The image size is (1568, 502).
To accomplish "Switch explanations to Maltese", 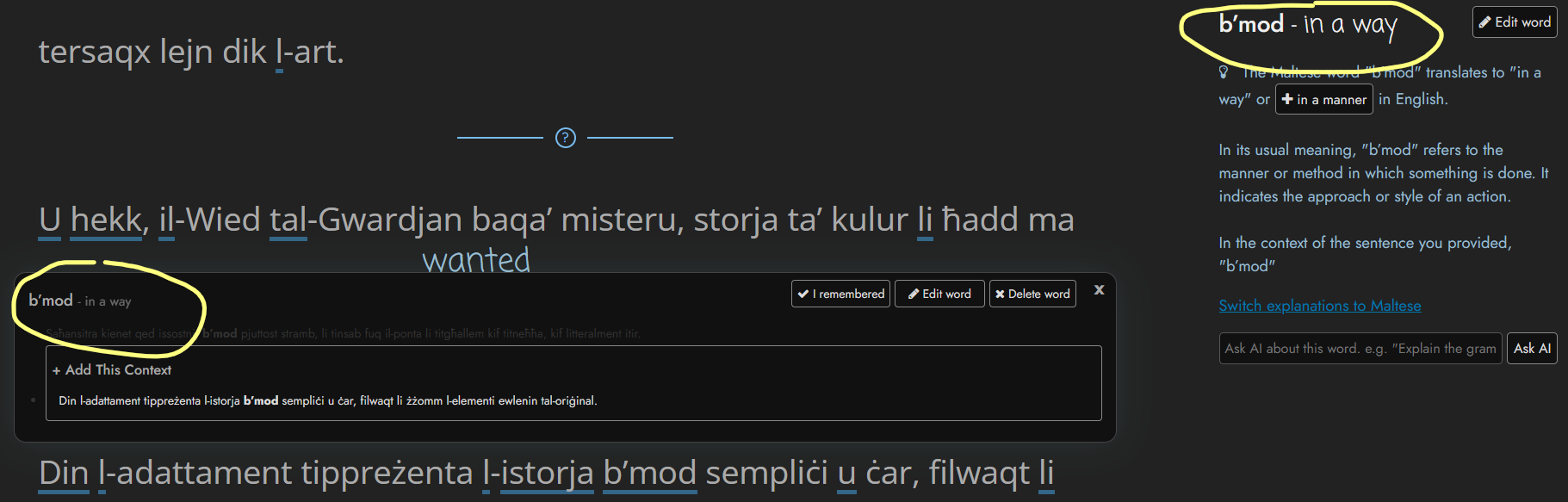I will click(x=1319, y=306).
